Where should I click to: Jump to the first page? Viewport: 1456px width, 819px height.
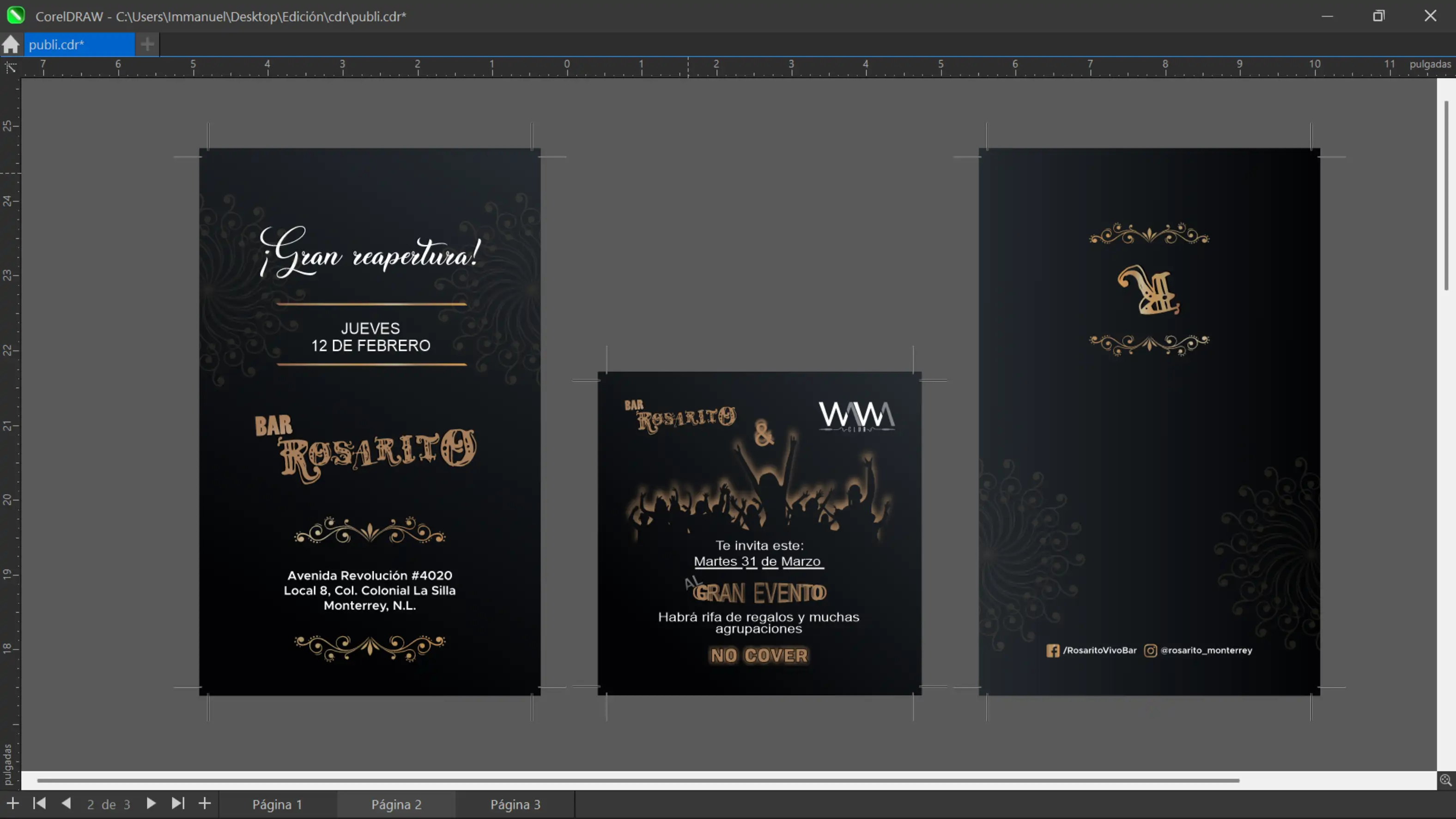39,803
